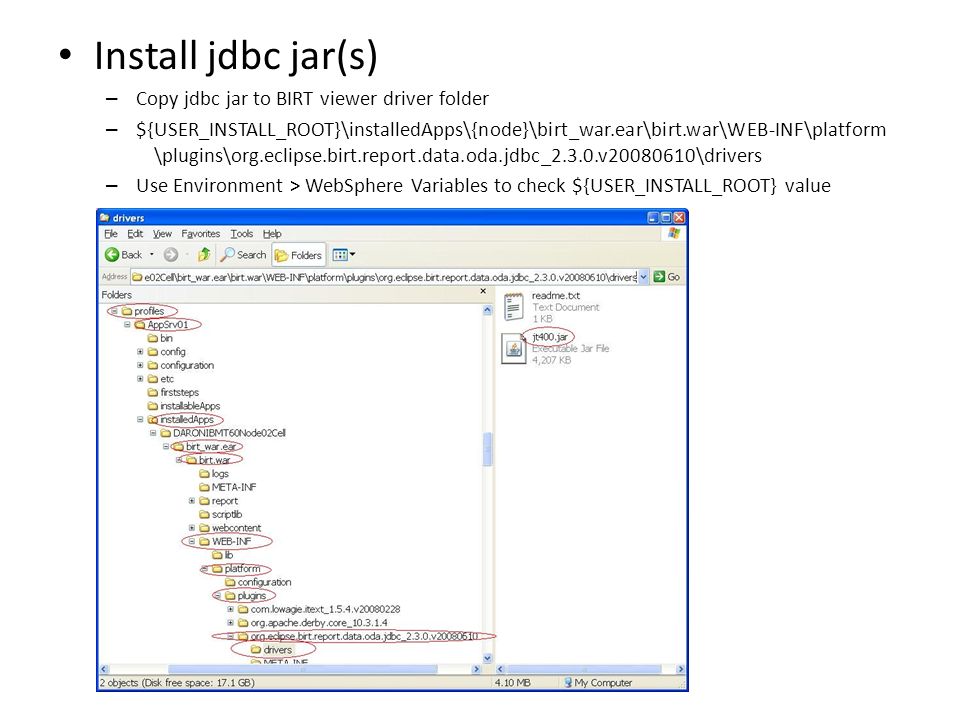Viewport: 960px width, 720px height.
Task: Go up one folder level
Action: click(204, 255)
